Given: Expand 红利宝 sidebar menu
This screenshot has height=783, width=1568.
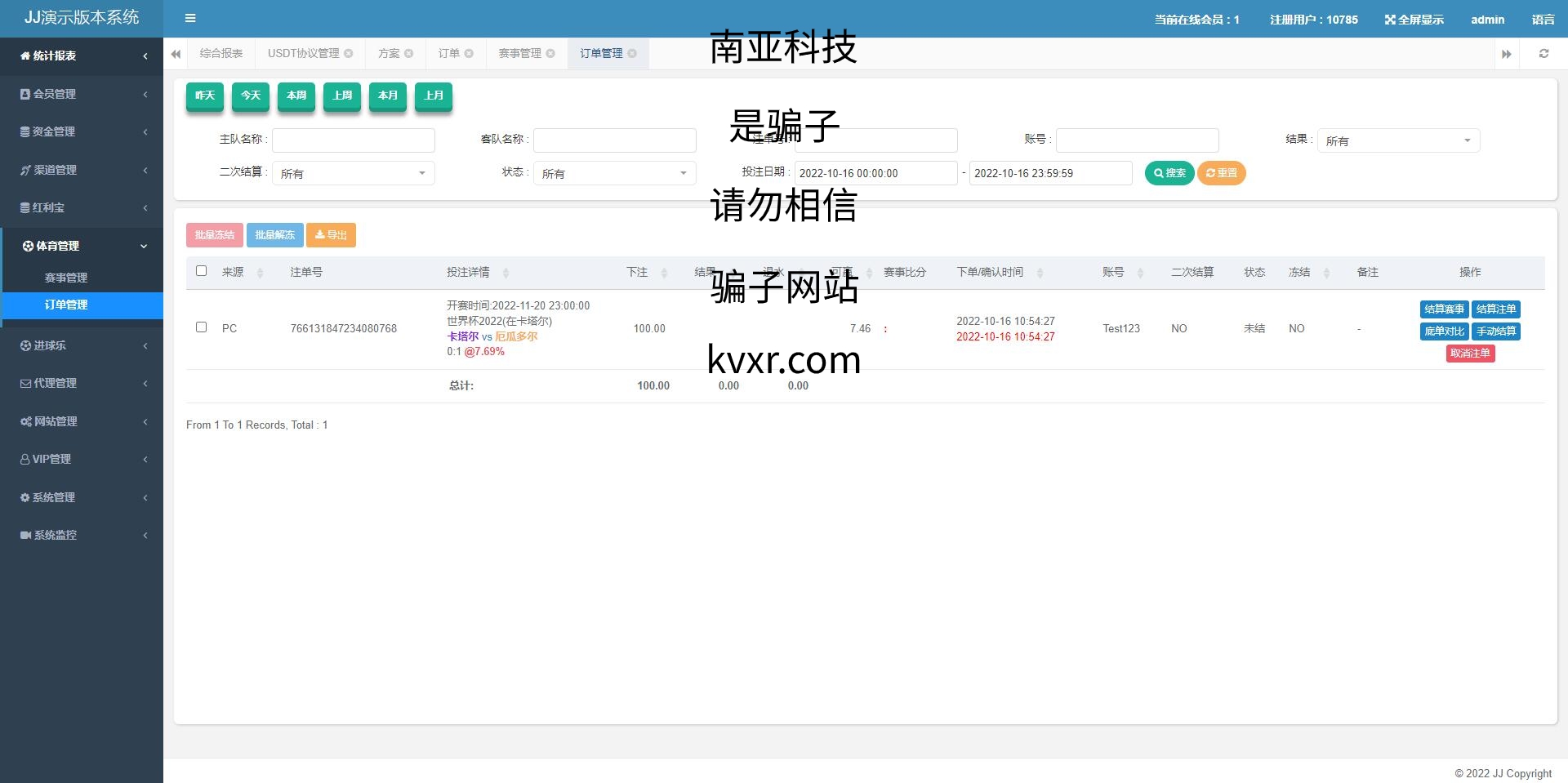Looking at the screenshot, I should coord(82,207).
